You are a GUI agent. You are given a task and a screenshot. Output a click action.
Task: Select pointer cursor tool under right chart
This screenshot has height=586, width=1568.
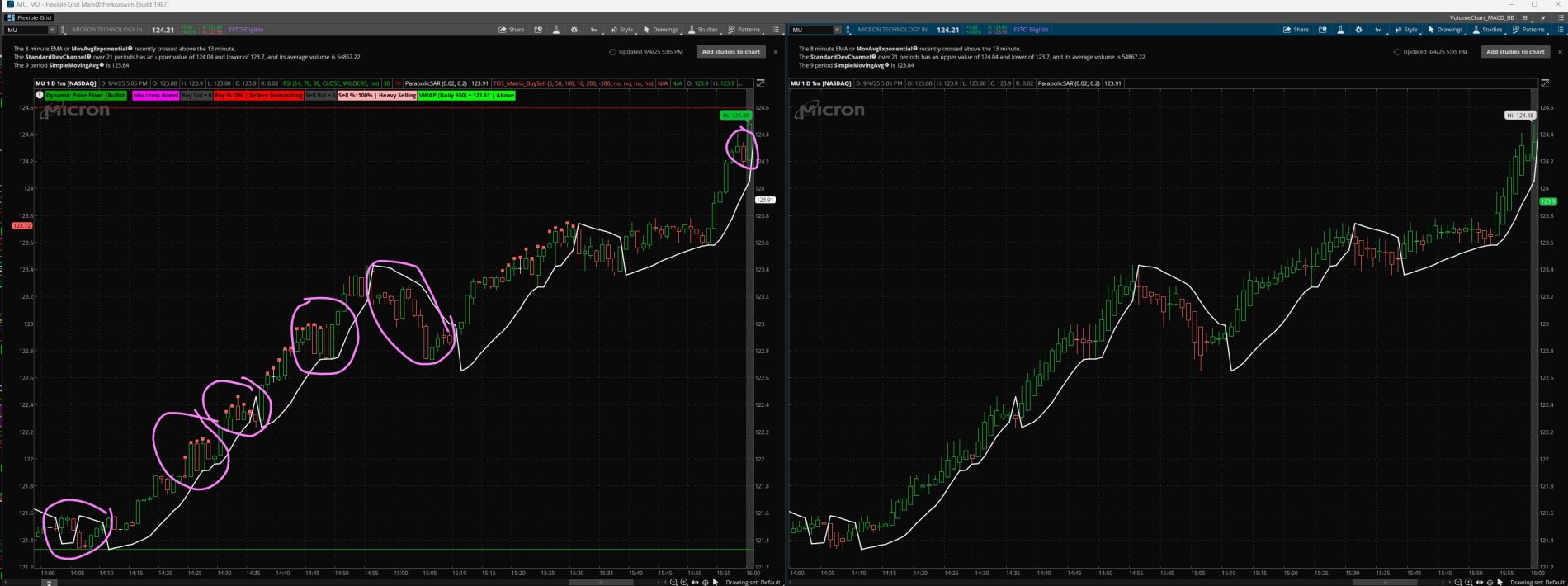[x=1500, y=582]
